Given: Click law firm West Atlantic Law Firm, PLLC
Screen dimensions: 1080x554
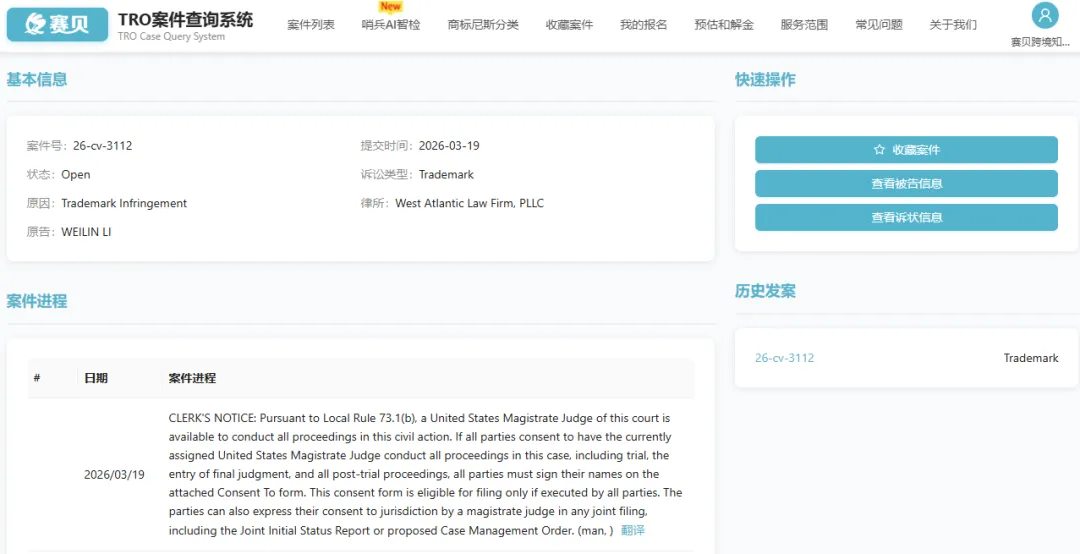Looking at the screenshot, I should point(470,203).
